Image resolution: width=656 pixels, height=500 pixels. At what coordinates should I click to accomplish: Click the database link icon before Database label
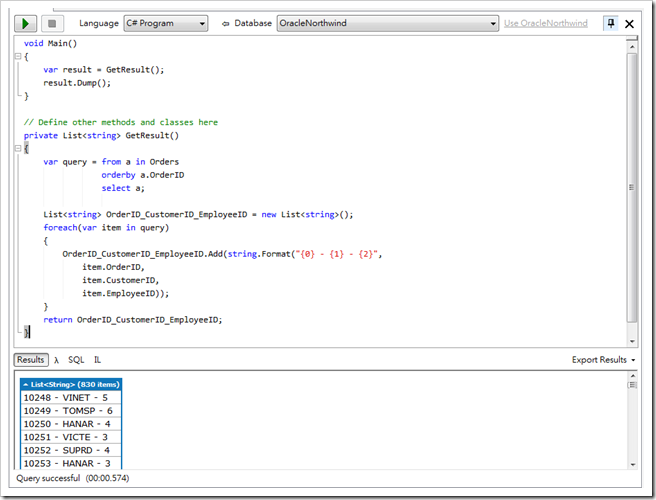pyautogui.click(x=226, y=24)
